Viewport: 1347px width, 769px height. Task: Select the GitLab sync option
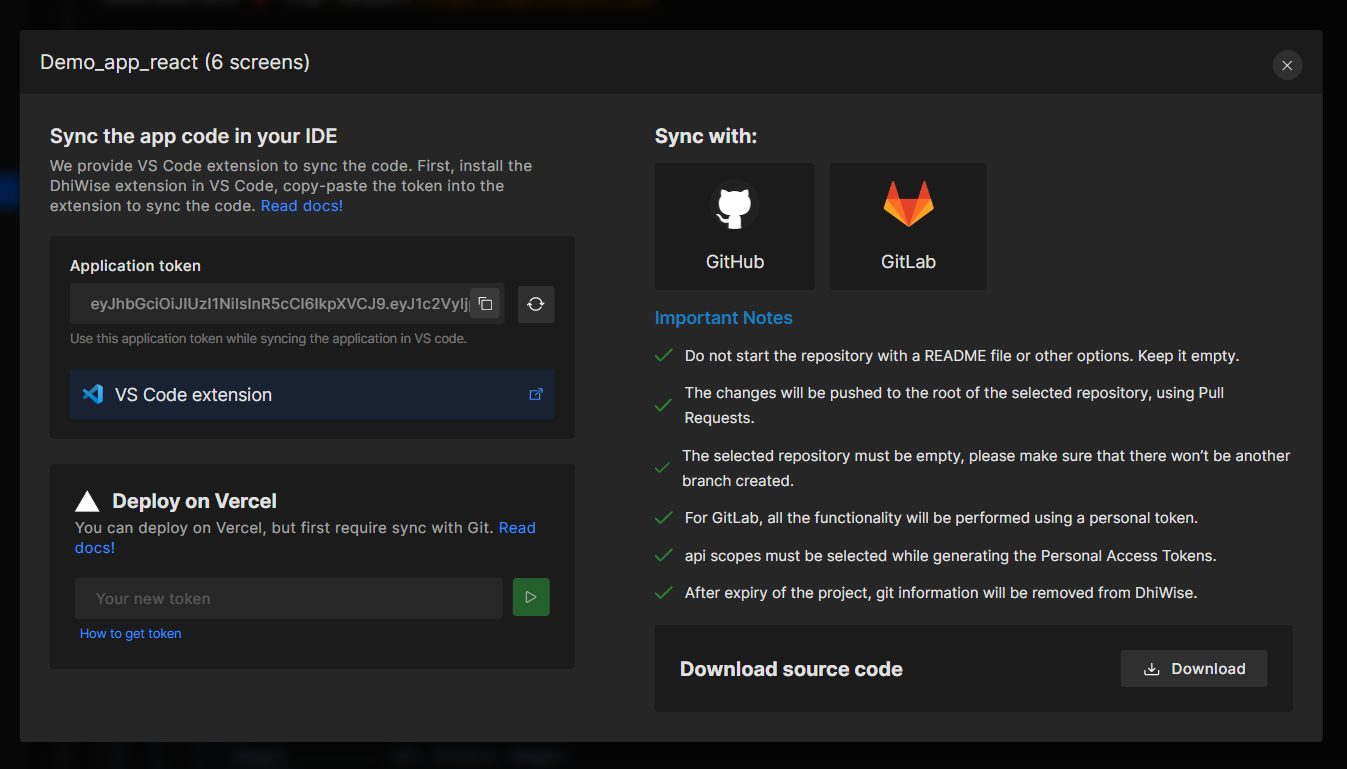click(907, 226)
